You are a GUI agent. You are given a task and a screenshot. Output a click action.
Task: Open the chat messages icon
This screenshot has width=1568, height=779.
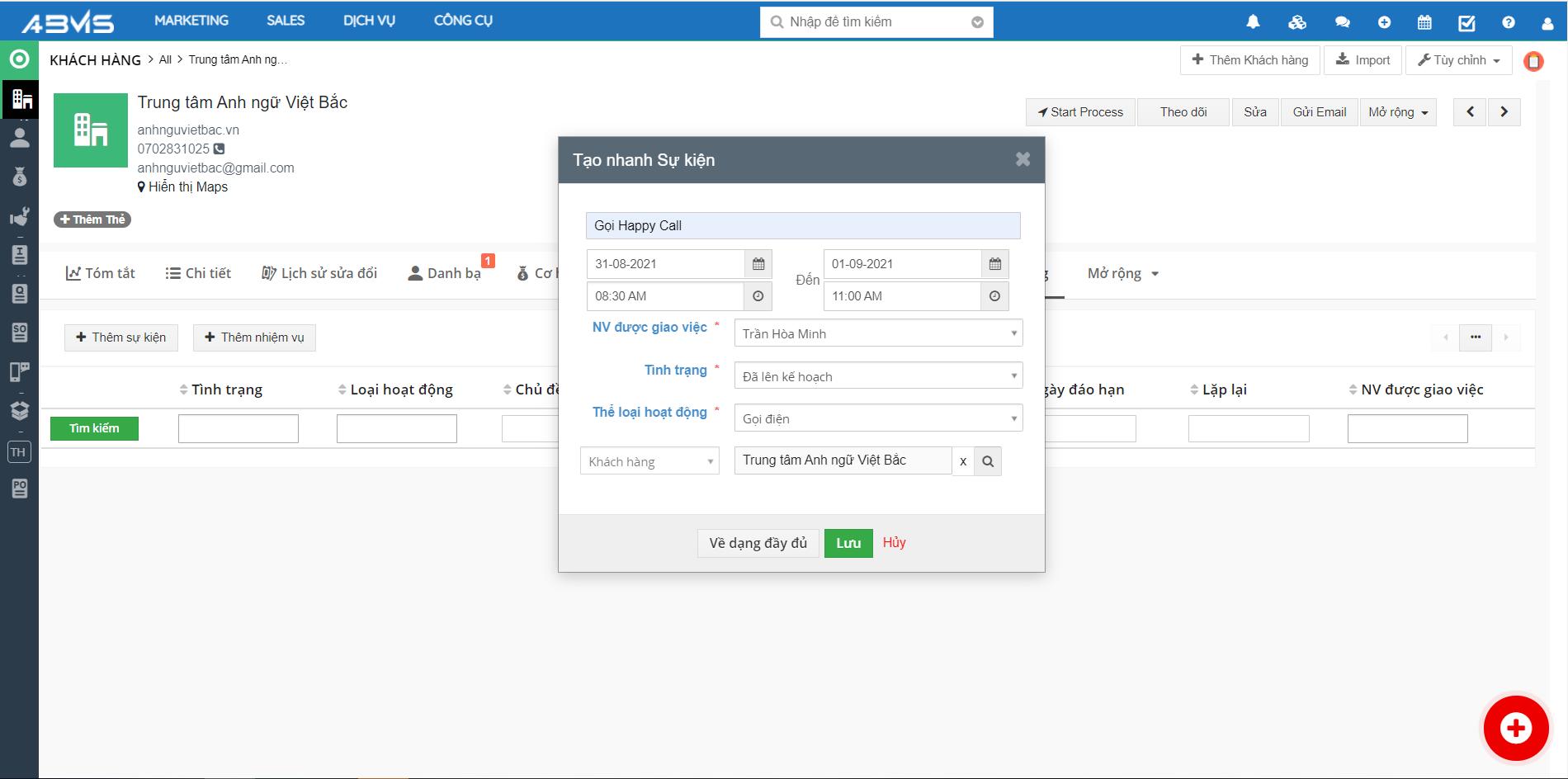[x=1343, y=22]
